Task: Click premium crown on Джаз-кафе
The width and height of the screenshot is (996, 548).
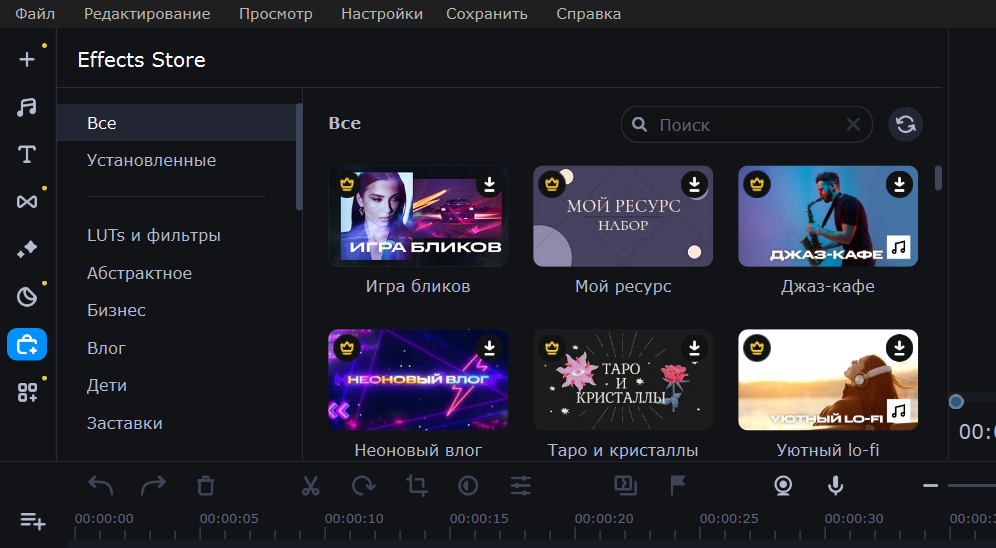Action: (757, 185)
